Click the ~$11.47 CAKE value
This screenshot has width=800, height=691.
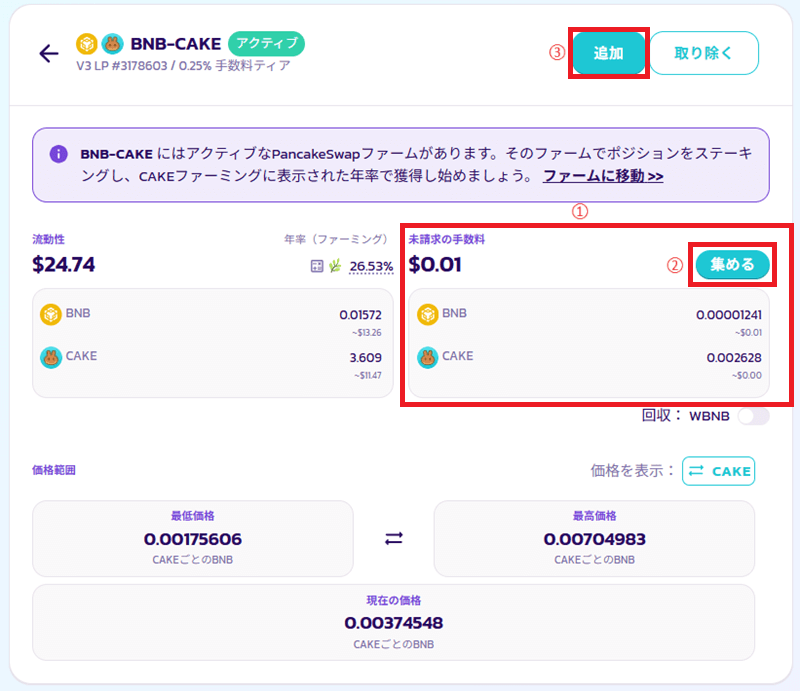367,376
